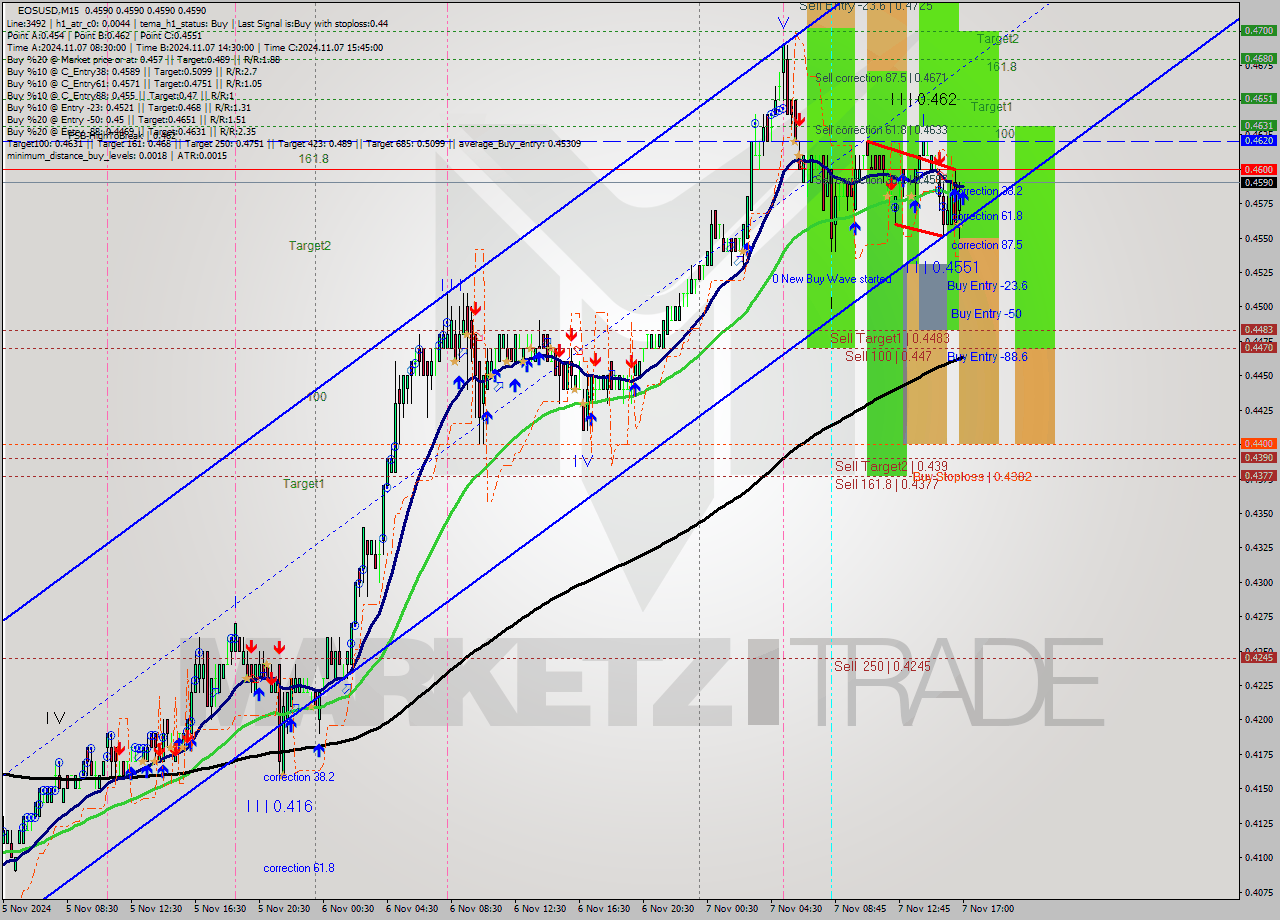Image resolution: width=1280 pixels, height=920 pixels.
Task: Click the 0.4300 price axis value
Action: pyautogui.click(x=1257, y=582)
